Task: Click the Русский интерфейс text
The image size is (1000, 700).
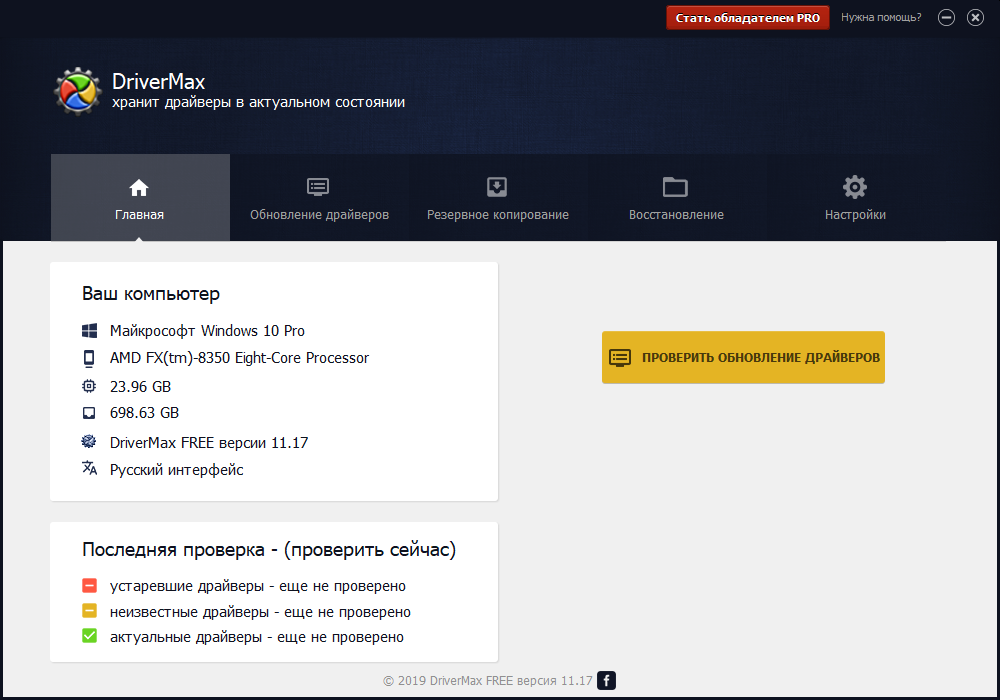Action: click(177, 470)
